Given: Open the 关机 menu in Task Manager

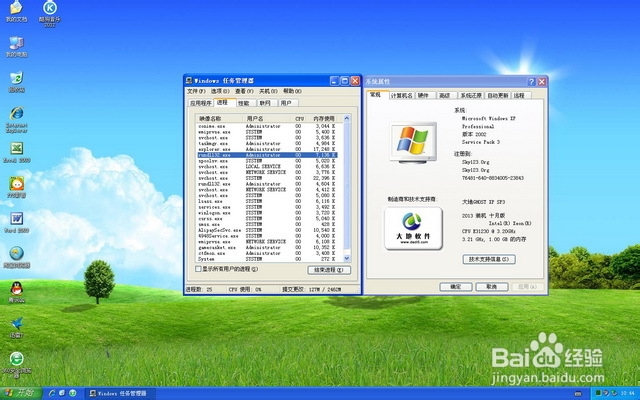Looking at the screenshot, I should click(x=268, y=91).
